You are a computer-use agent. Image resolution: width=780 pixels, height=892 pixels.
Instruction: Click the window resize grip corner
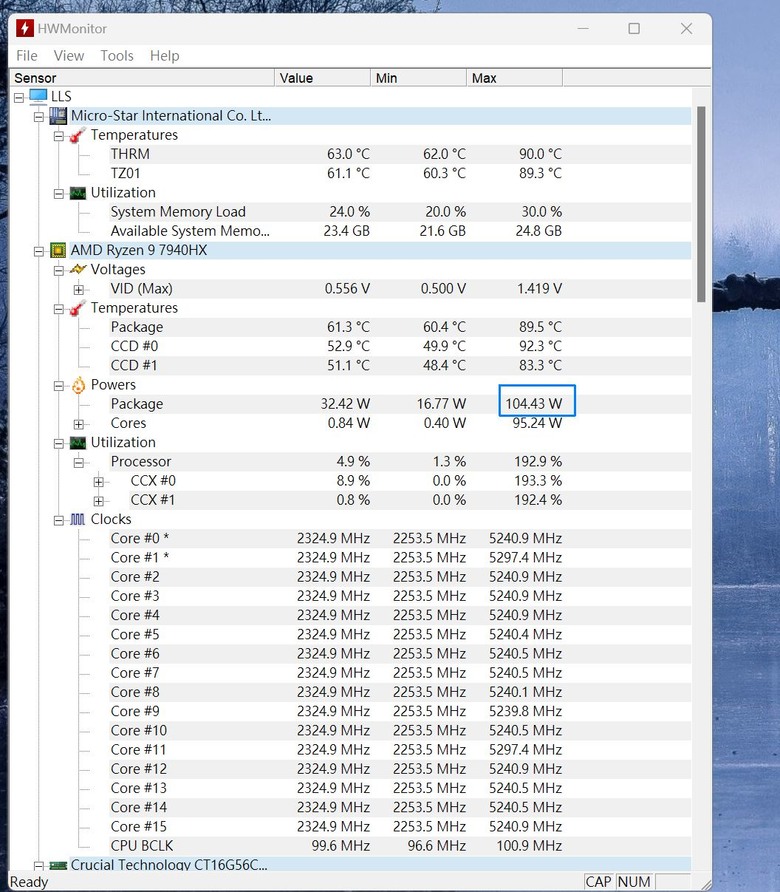pyautogui.click(x=705, y=885)
